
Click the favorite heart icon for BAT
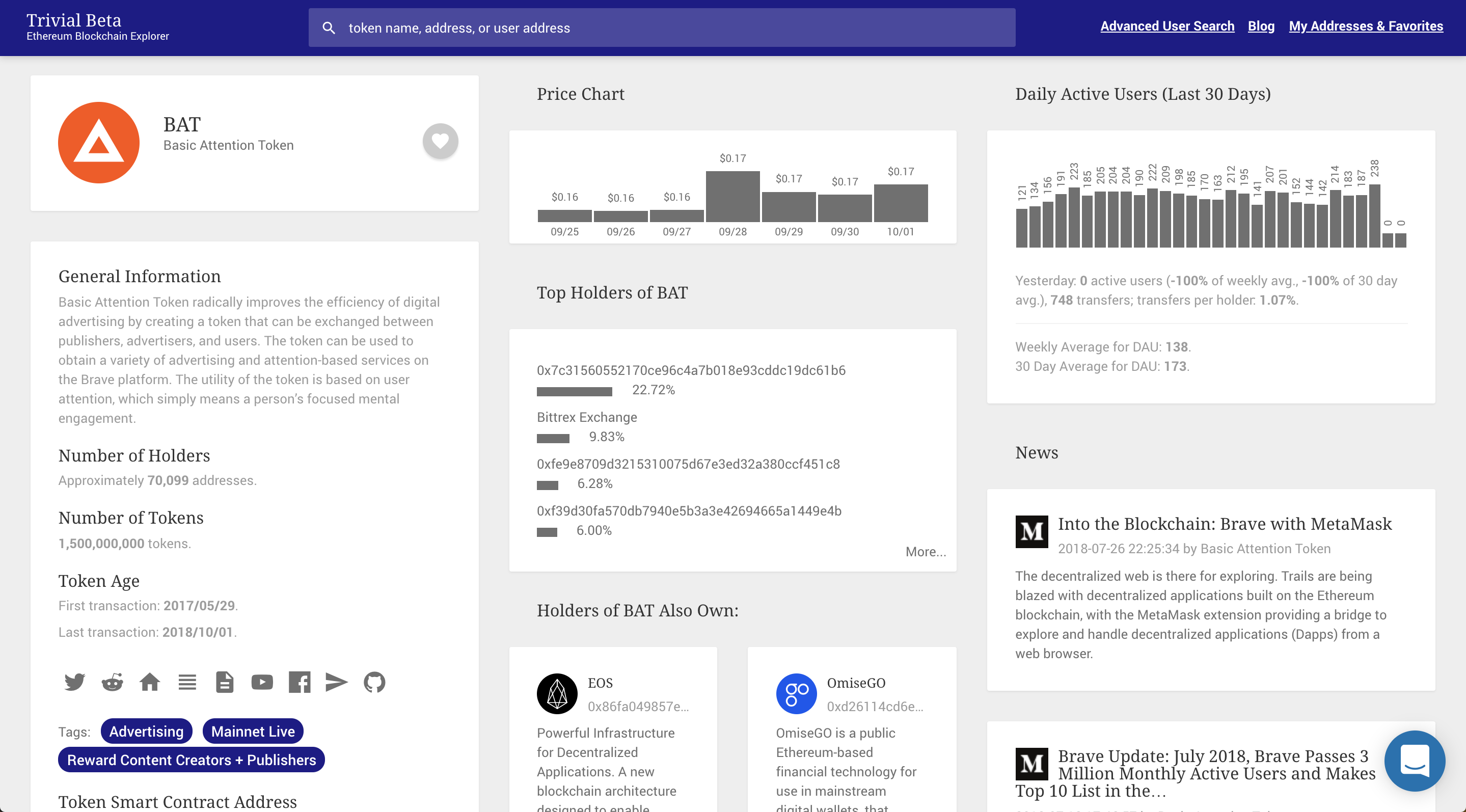(x=440, y=141)
